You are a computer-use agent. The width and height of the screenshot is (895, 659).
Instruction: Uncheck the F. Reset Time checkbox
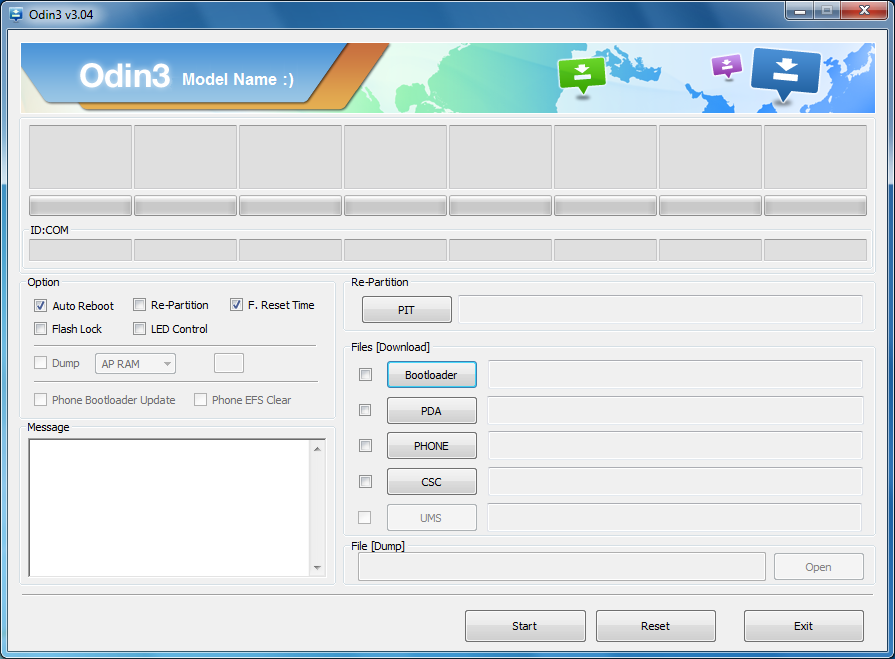click(x=236, y=305)
